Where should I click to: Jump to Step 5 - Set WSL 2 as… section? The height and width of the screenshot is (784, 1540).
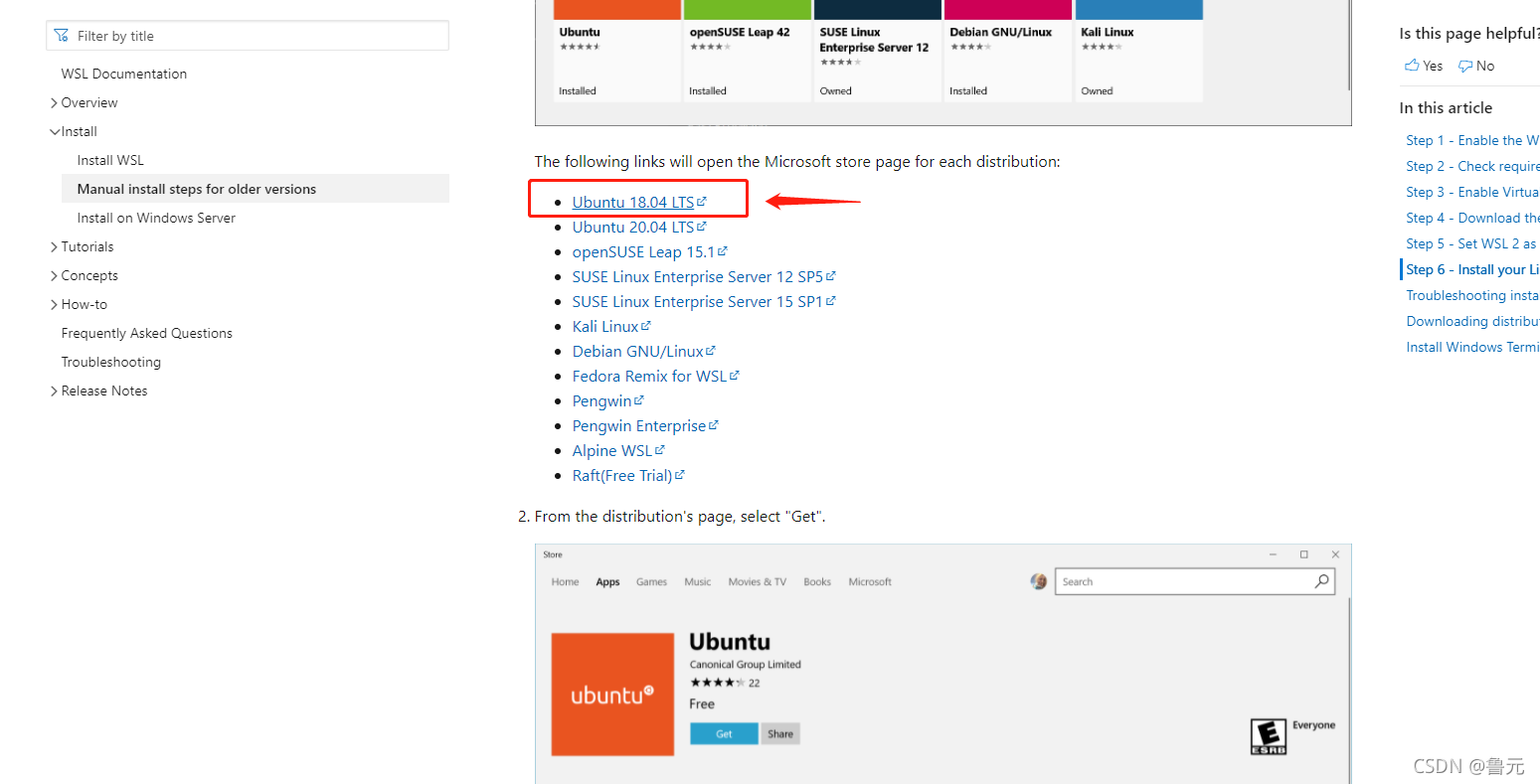point(1471,243)
